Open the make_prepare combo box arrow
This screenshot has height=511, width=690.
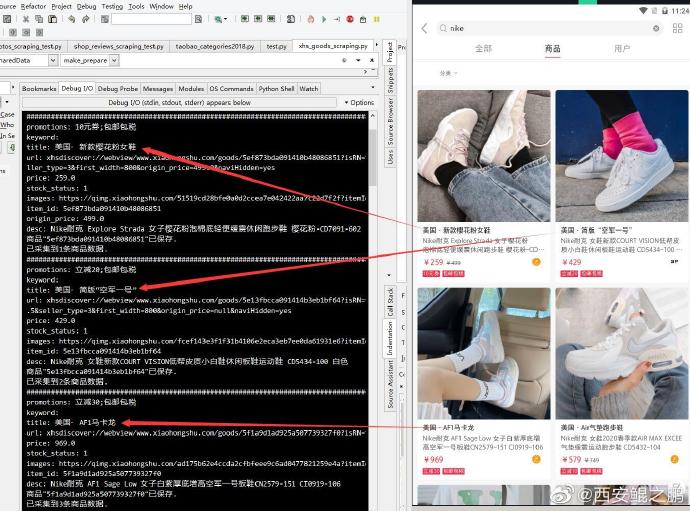tap(114, 60)
